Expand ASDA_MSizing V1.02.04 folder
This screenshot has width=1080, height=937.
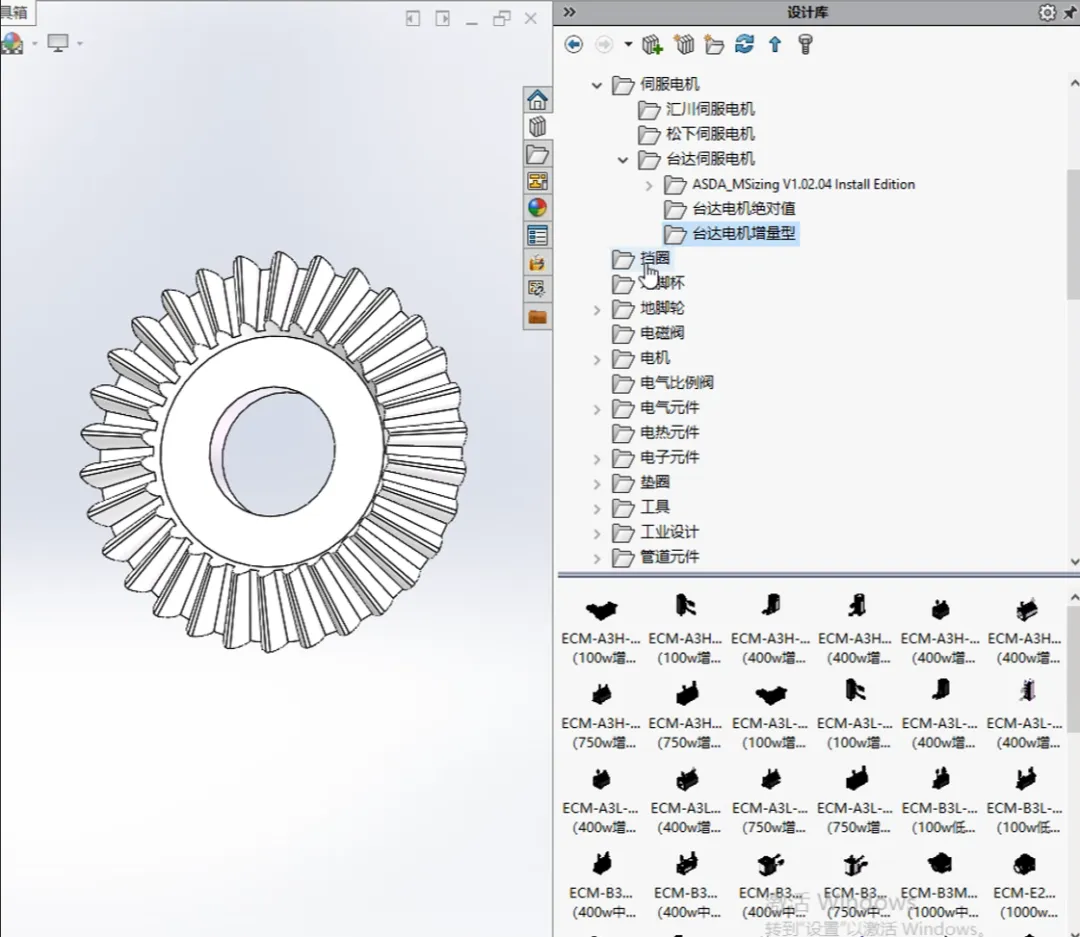(649, 185)
